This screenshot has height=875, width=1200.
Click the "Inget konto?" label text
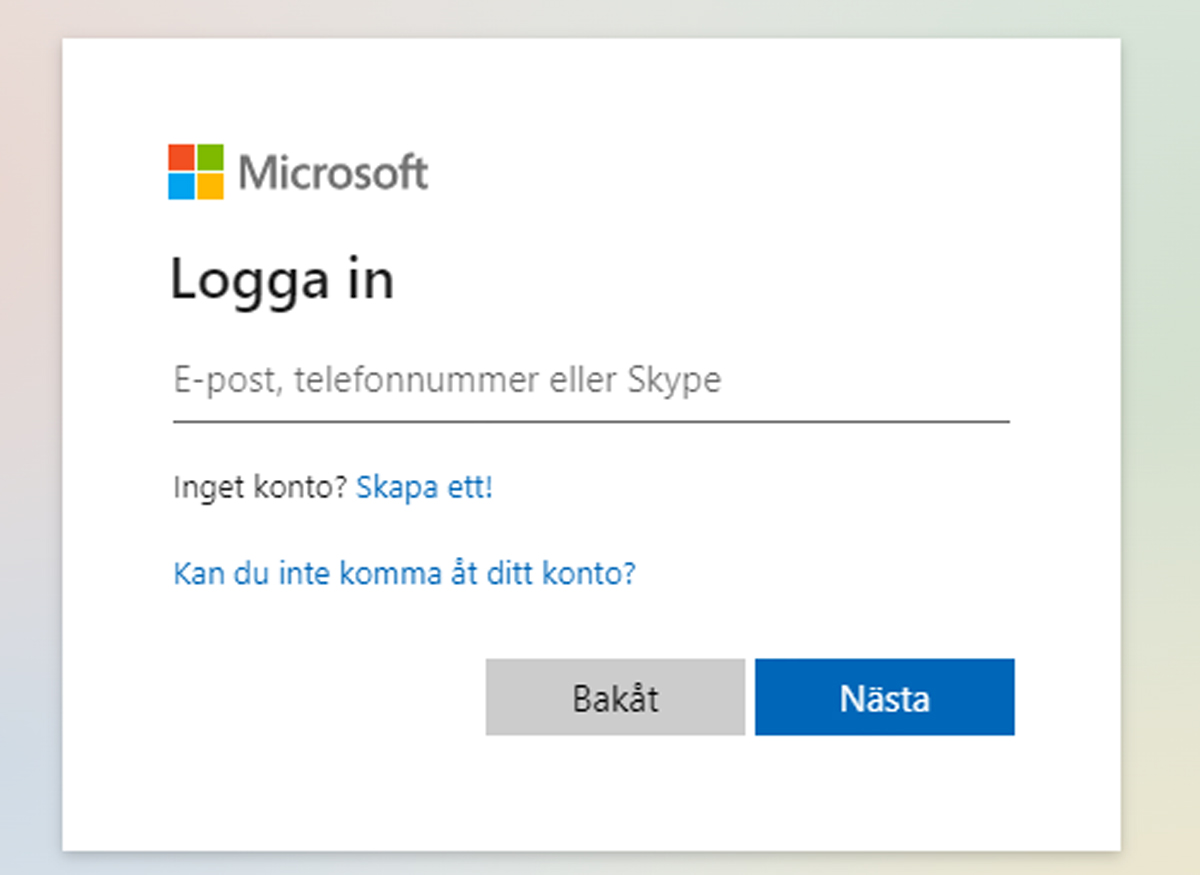coord(260,488)
